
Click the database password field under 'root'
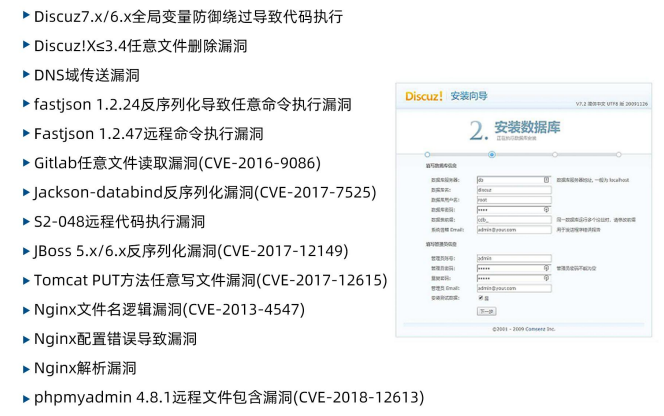[x=514, y=210]
